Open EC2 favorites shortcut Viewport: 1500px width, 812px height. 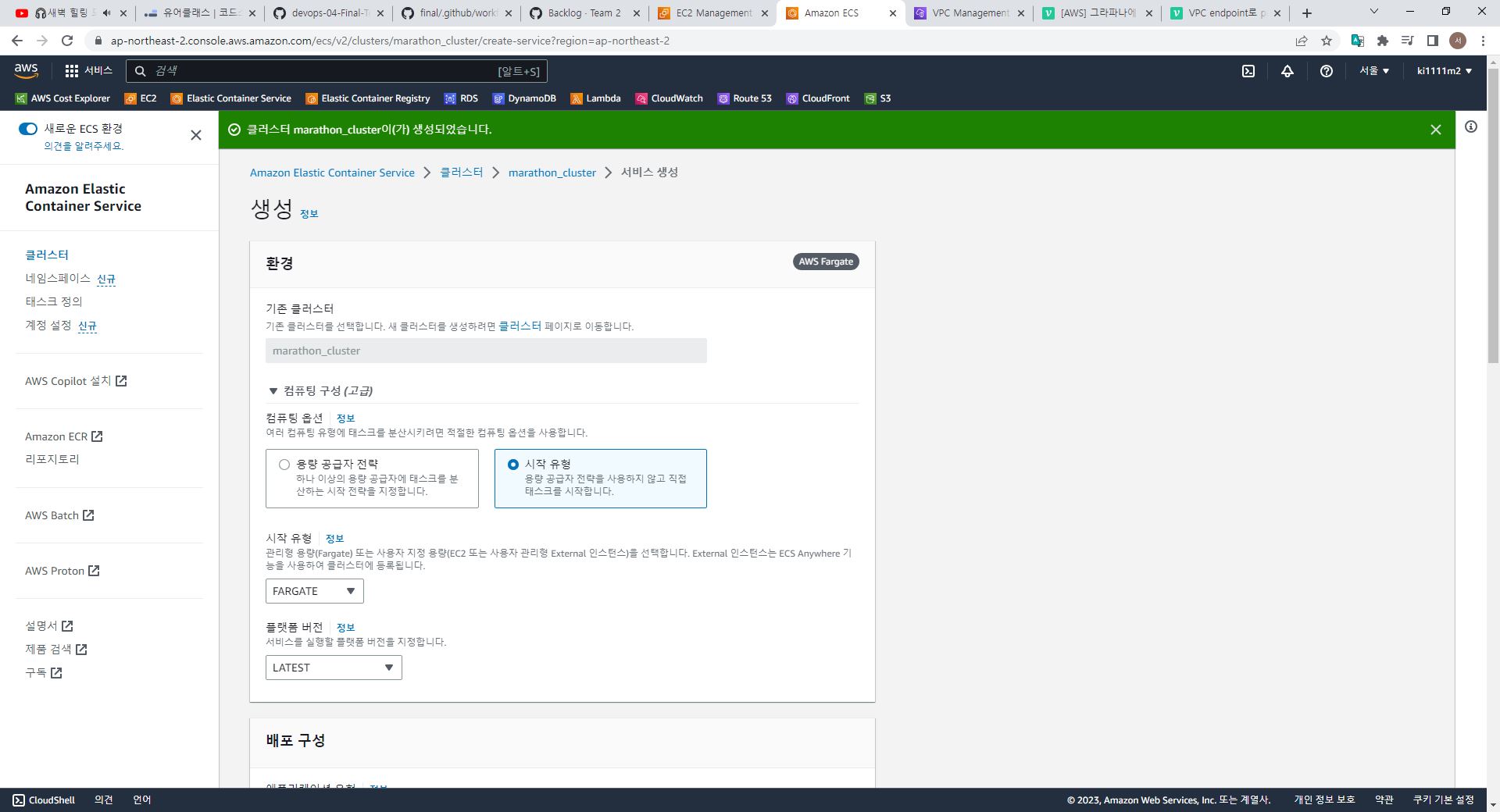tap(141, 98)
